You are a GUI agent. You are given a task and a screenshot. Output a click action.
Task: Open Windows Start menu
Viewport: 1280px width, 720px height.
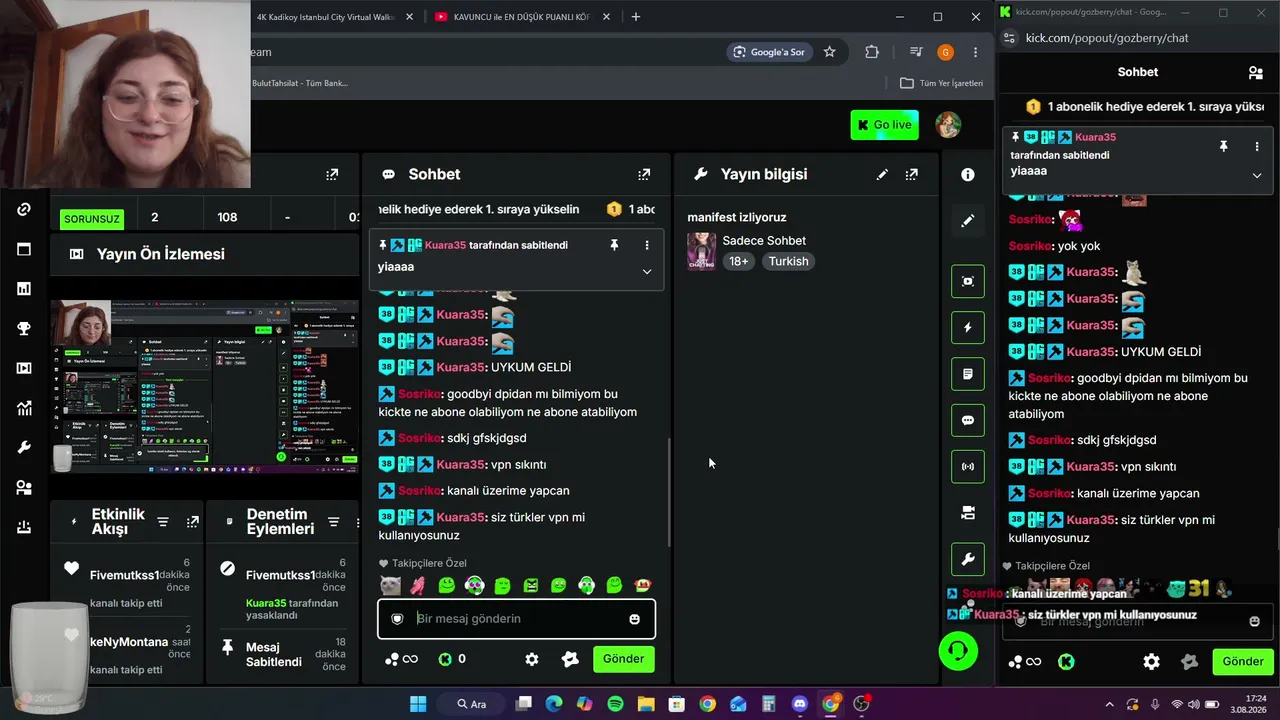point(418,704)
